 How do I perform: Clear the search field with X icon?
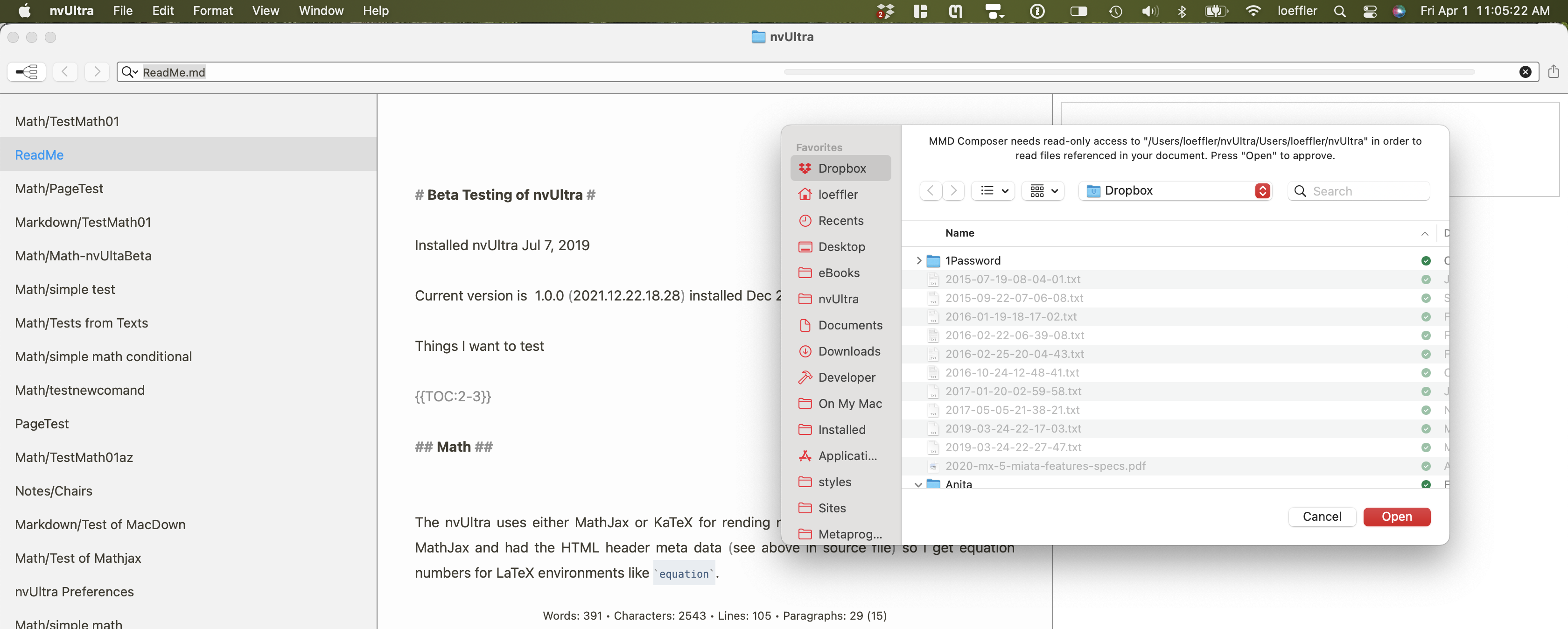tap(1525, 72)
